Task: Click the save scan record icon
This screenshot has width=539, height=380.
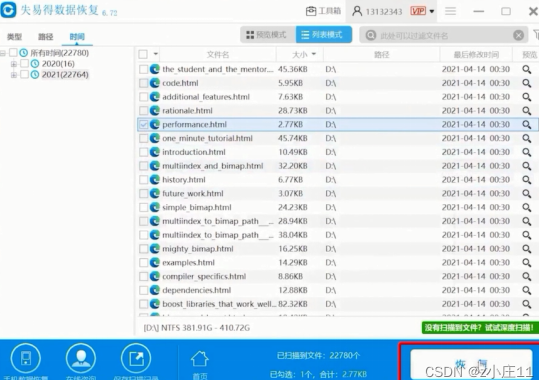Action: pos(136,358)
